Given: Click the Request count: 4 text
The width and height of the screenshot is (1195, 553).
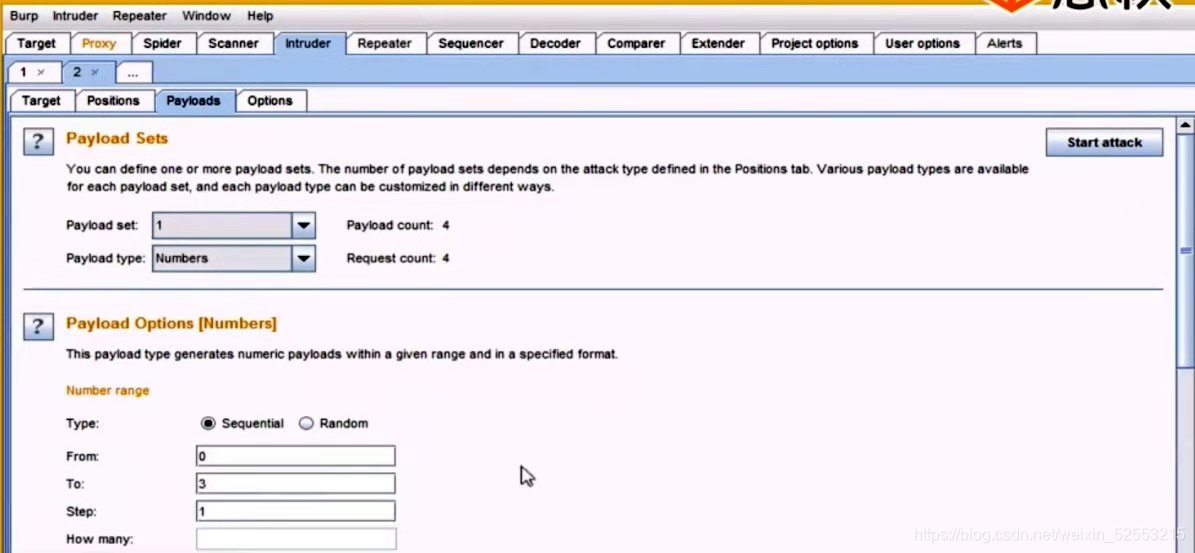Looking at the screenshot, I should point(398,258).
